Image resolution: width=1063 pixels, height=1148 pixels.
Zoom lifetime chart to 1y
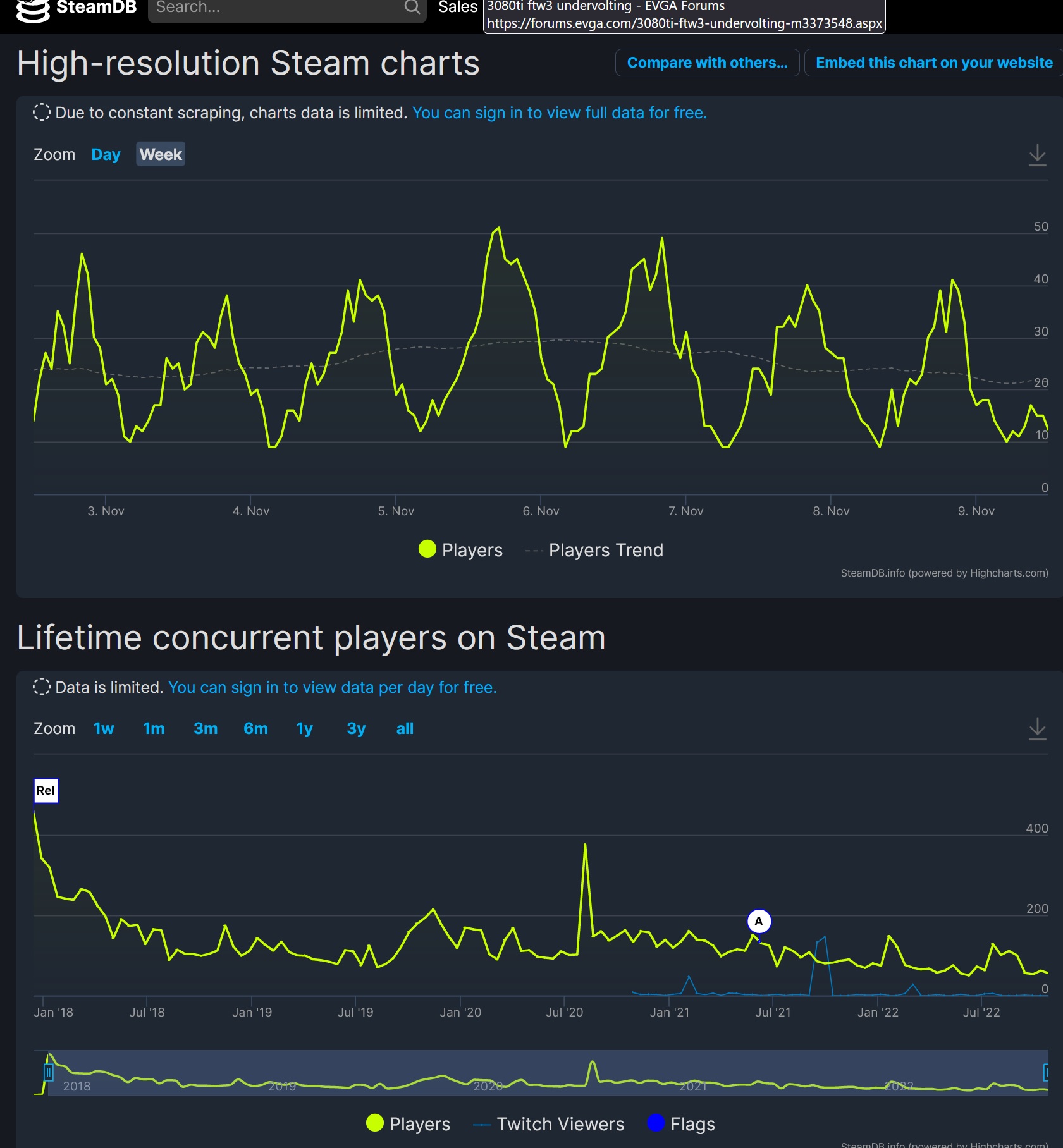coord(304,729)
